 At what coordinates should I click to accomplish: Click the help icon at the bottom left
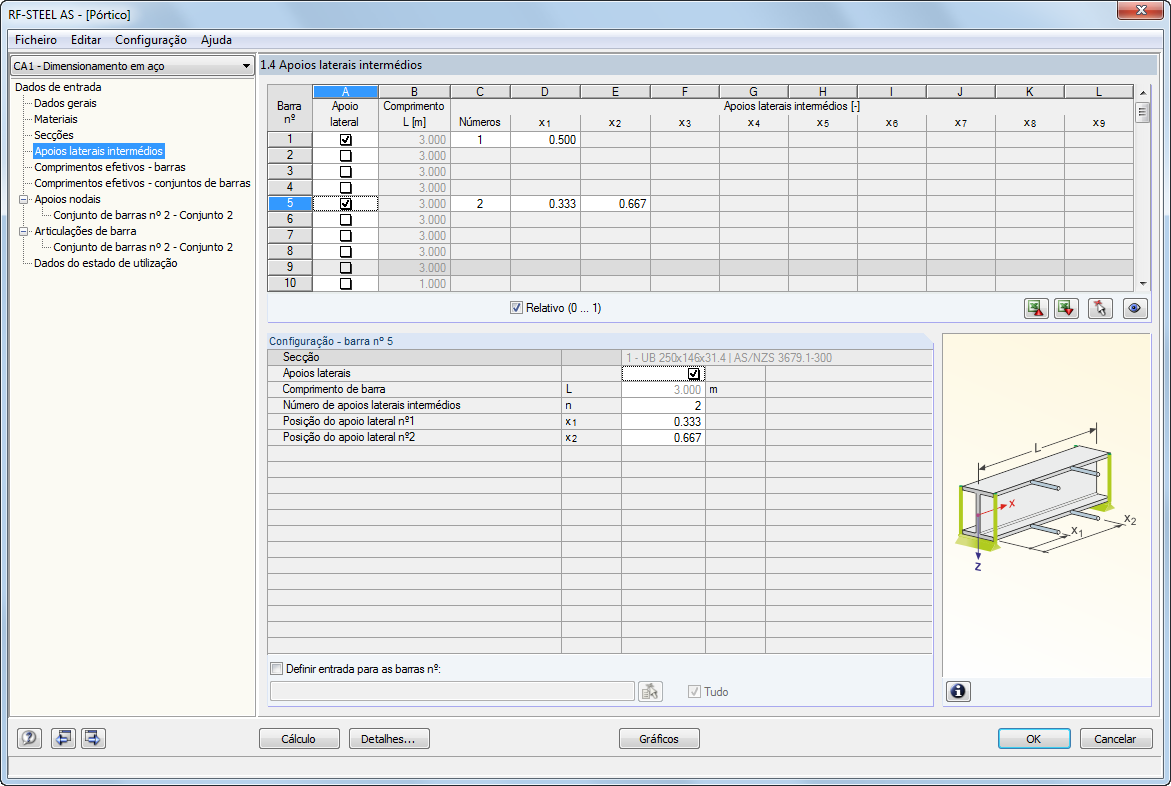[29, 738]
